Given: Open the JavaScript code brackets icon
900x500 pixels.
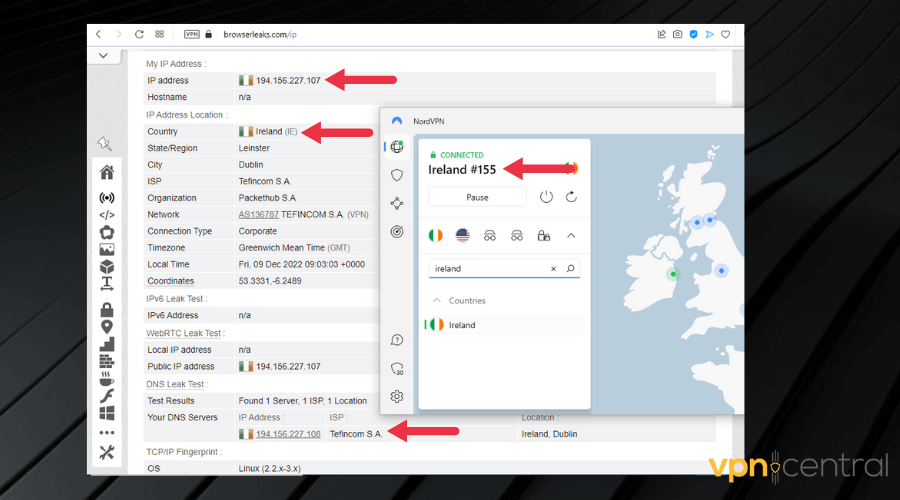Looking at the screenshot, I should [x=107, y=215].
